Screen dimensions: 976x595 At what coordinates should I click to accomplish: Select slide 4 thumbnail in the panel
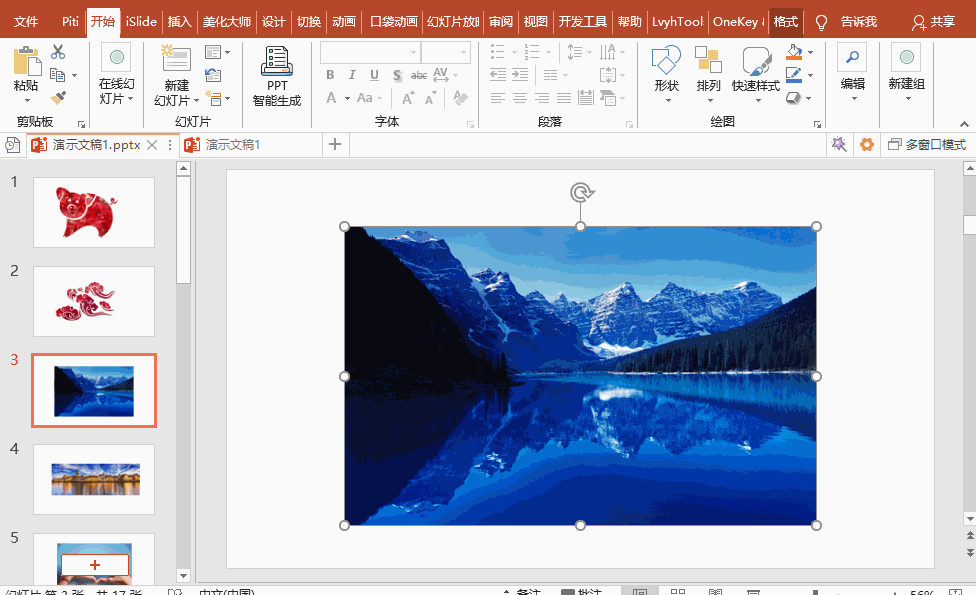coord(94,479)
